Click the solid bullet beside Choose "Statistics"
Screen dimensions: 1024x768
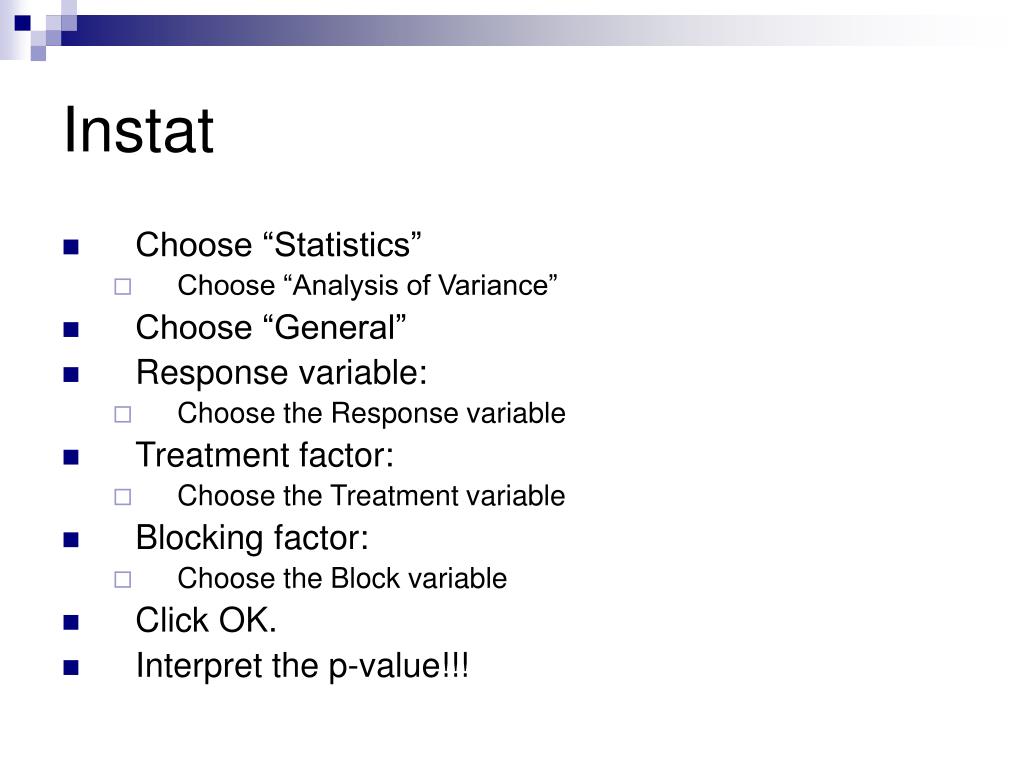pyautogui.click(x=71, y=247)
